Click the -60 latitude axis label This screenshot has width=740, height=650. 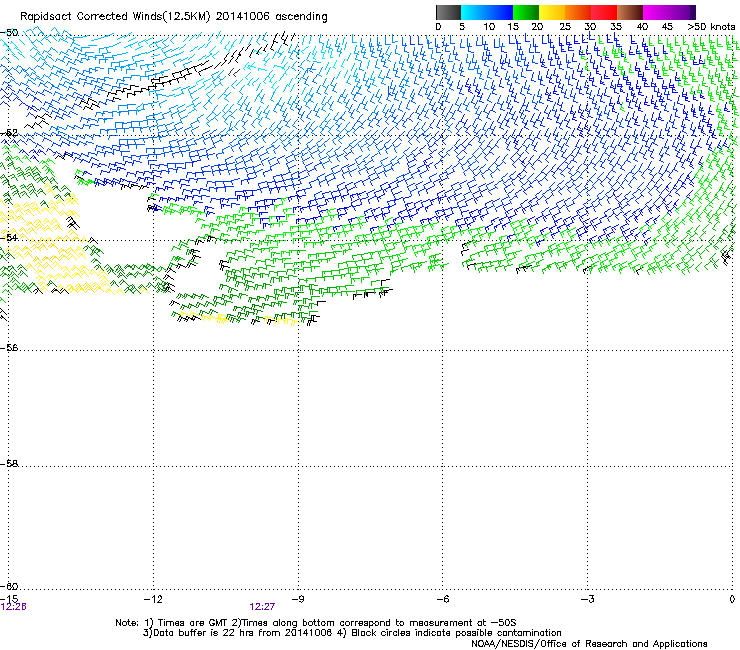10,586
